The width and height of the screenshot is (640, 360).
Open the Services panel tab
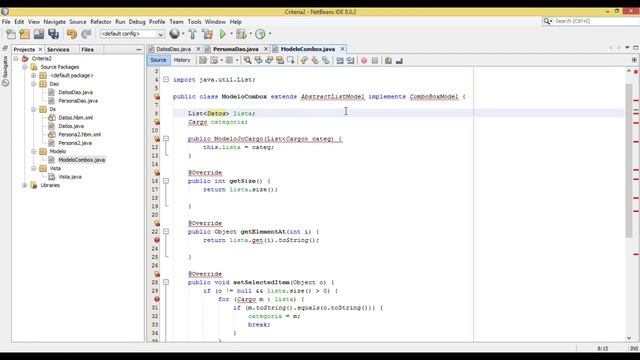[x=58, y=49]
